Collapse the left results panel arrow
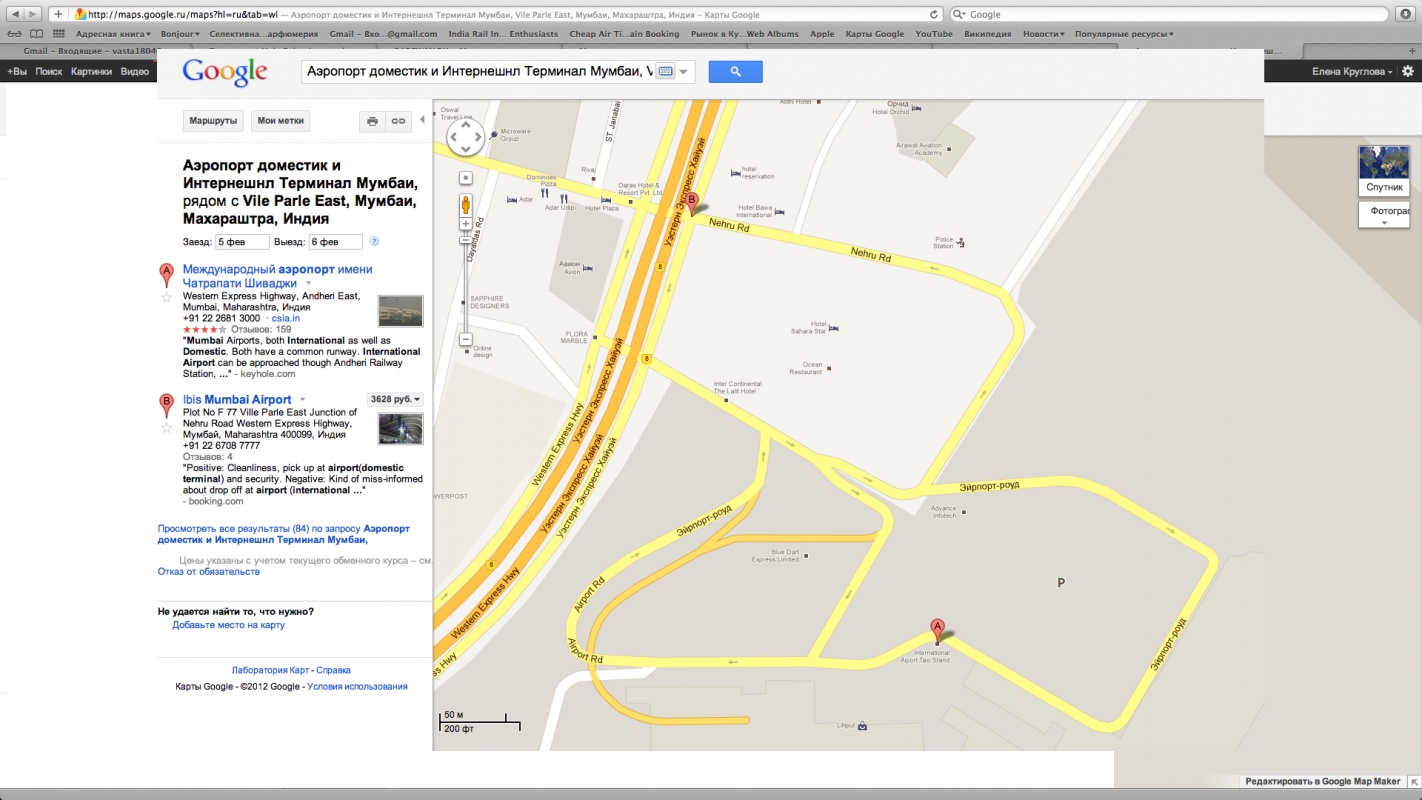Screen dimensions: 1422x800 tap(422, 120)
